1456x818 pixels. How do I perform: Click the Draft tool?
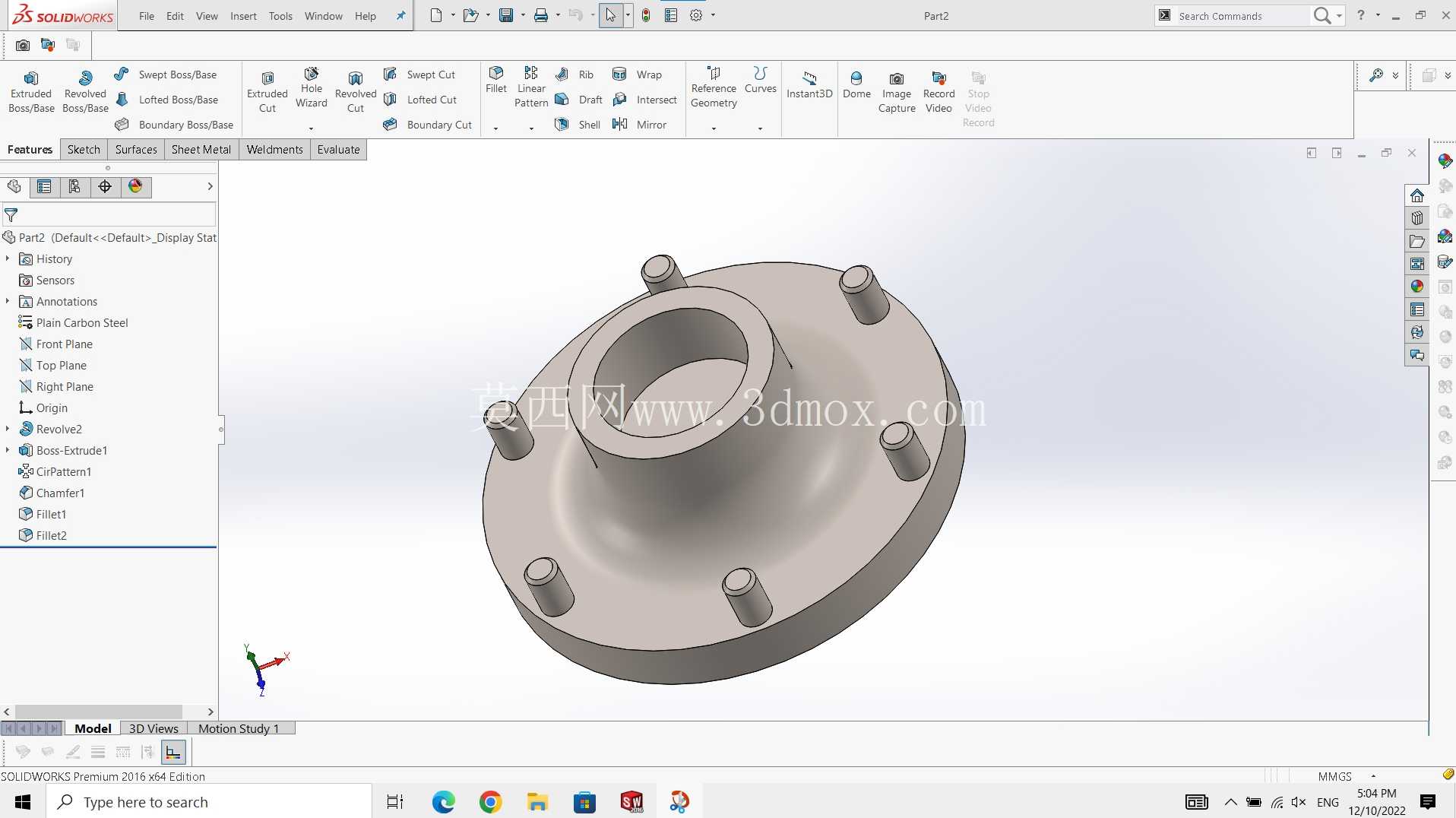tap(579, 100)
